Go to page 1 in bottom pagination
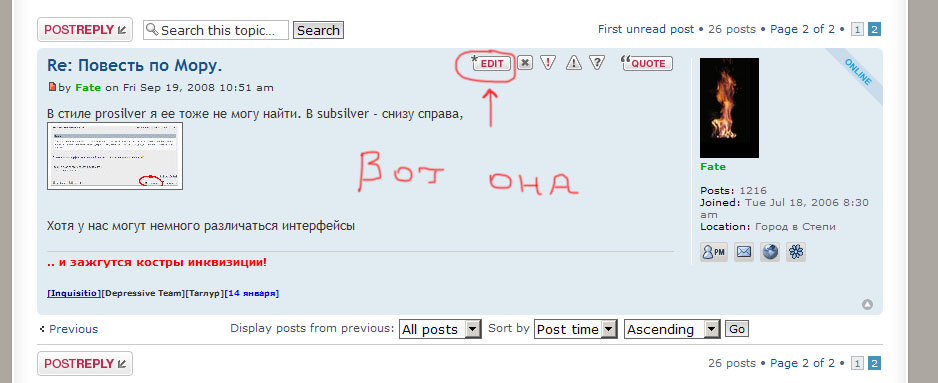This screenshot has height=383, width=938. 857,363
